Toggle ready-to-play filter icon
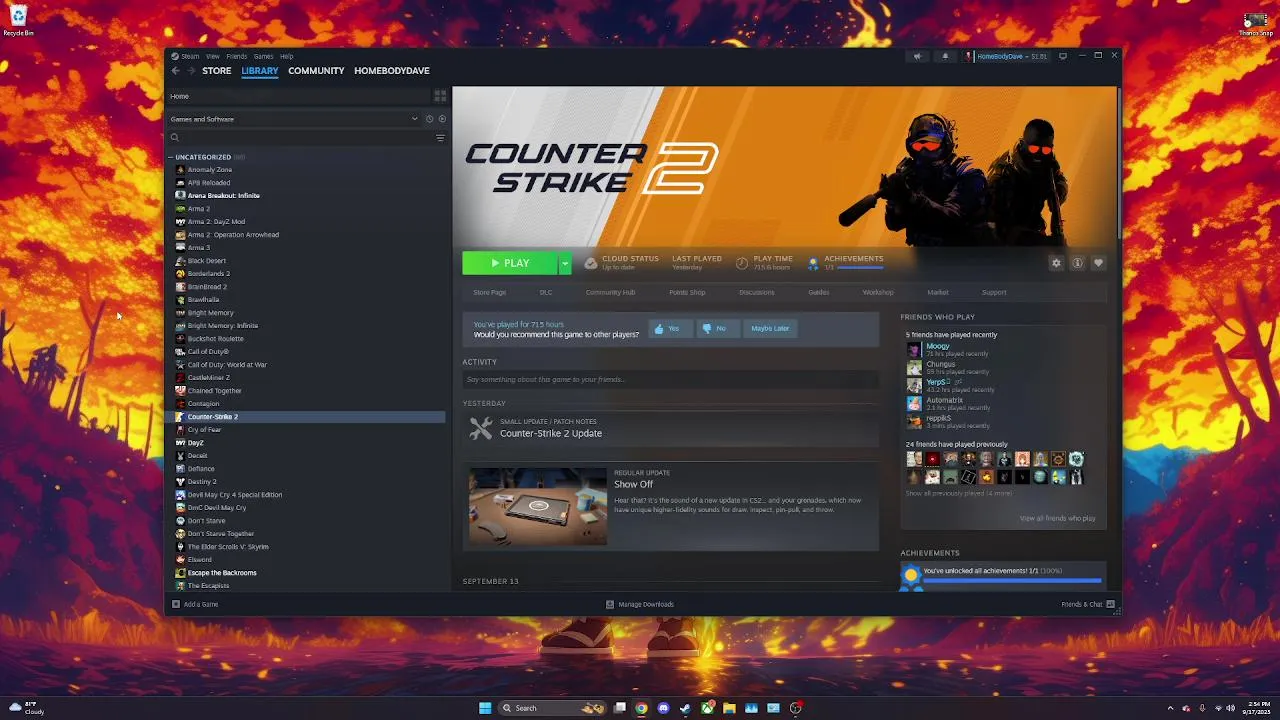 (x=442, y=119)
